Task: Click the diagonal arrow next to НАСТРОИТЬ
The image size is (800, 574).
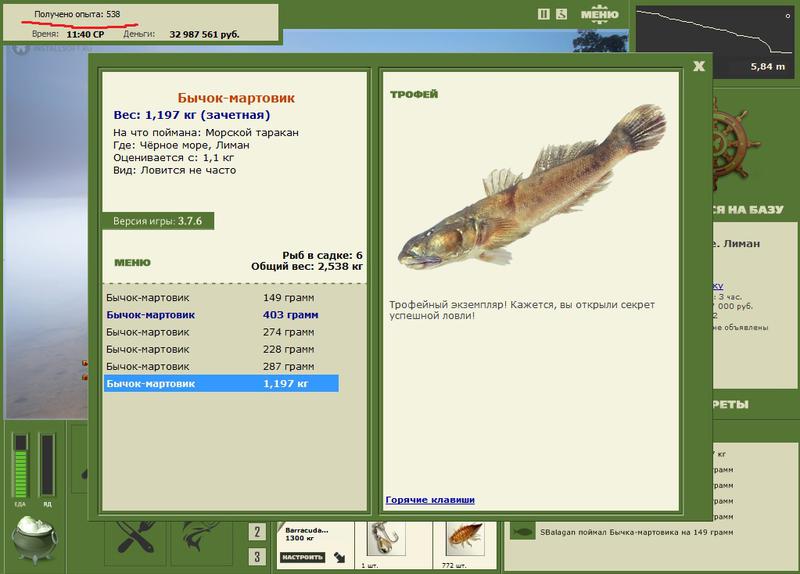Action: click(x=340, y=557)
